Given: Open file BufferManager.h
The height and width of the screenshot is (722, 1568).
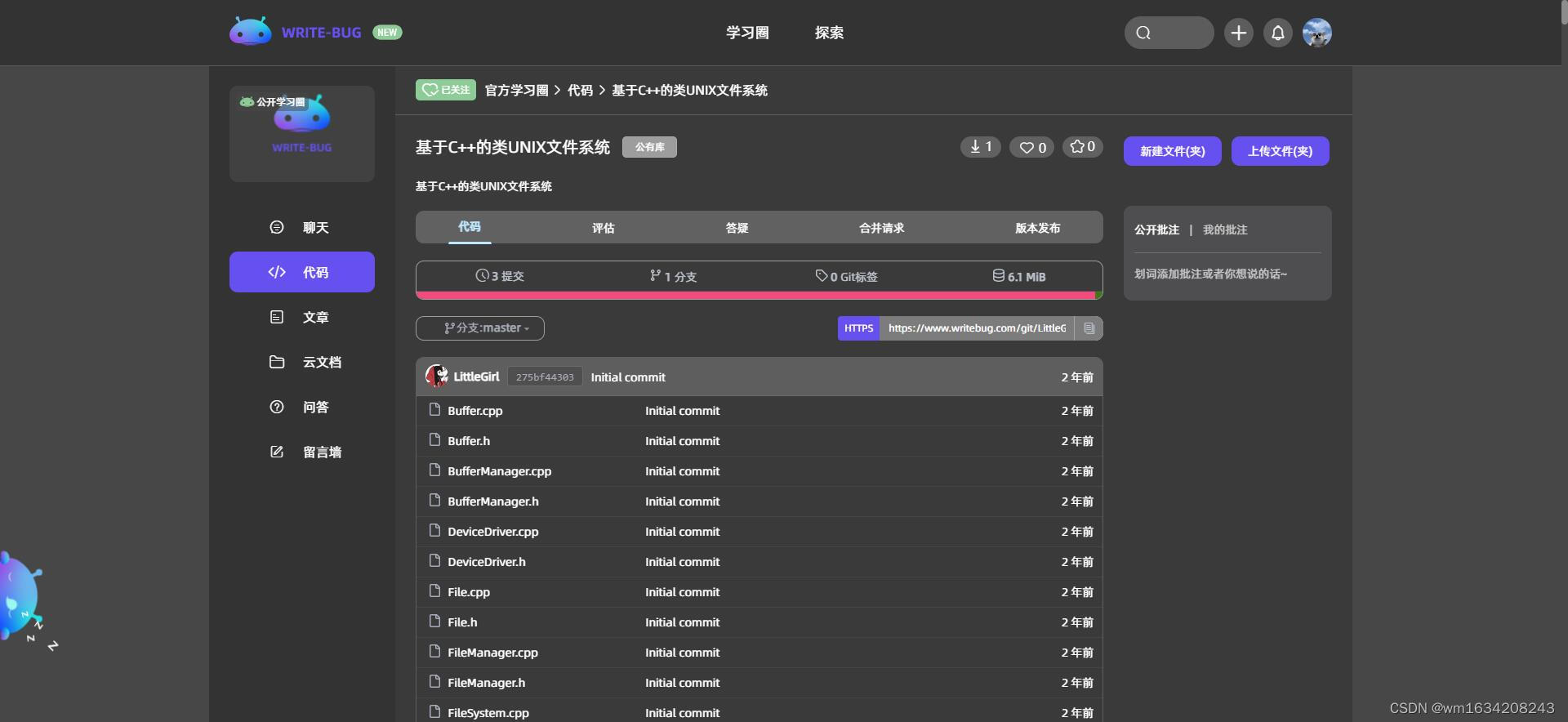Looking at the screenshot, I should (493, 501).
